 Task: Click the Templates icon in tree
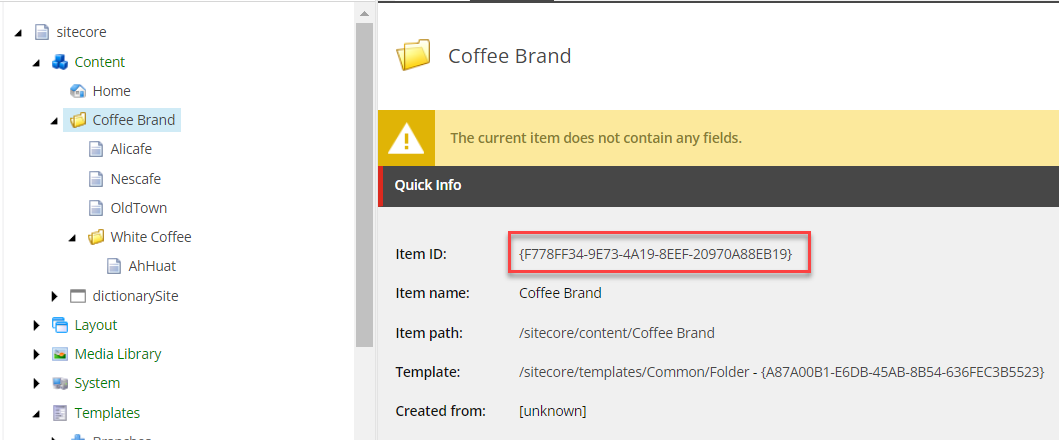click(60, 413)
